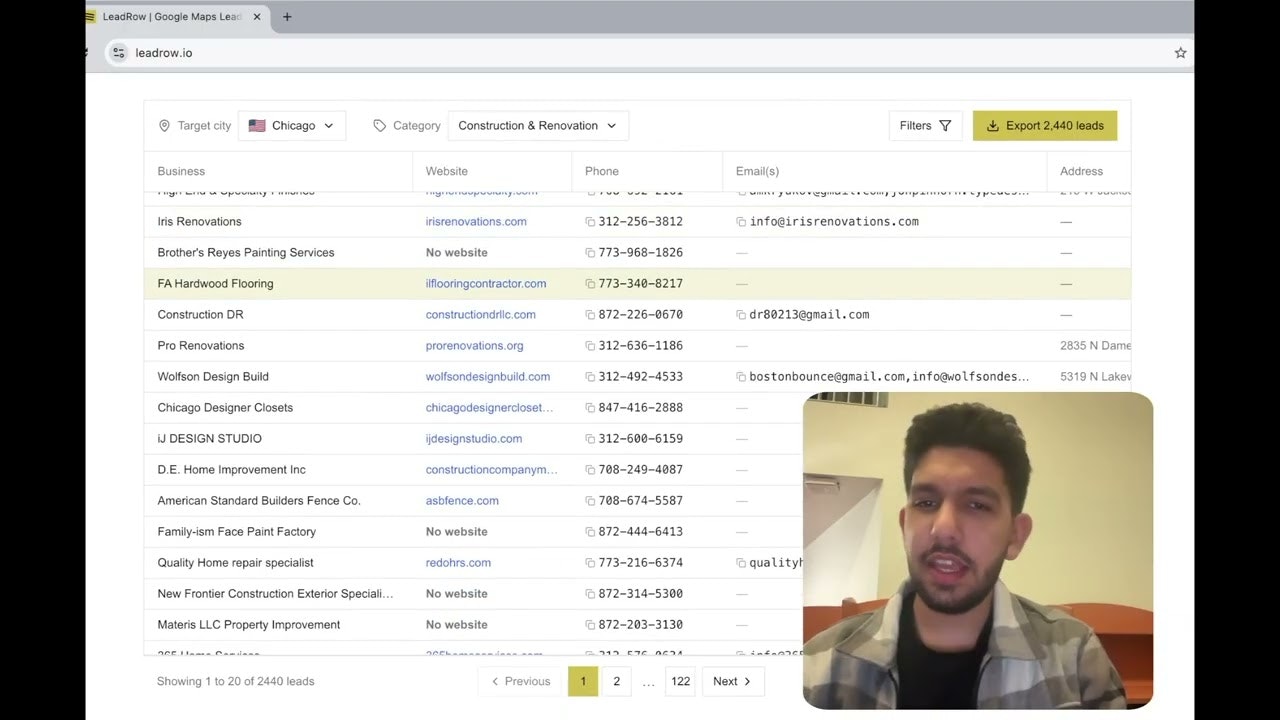Open wolfsondesignbuild.com website link
This screenshot has height=720, width=1280.
pyautogui.click(x=488, y=377)
